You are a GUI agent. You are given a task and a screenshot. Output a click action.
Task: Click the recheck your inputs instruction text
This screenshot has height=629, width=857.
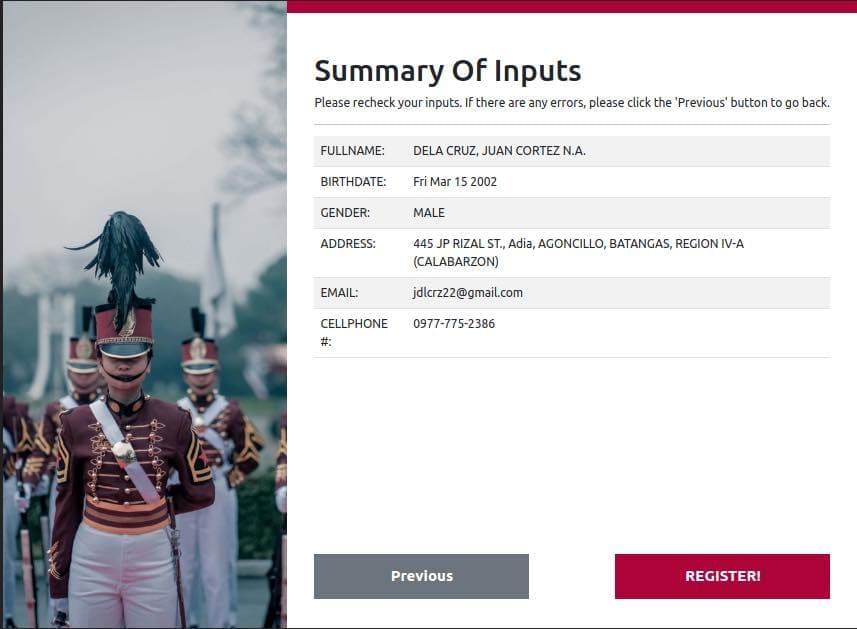point(571,102)
